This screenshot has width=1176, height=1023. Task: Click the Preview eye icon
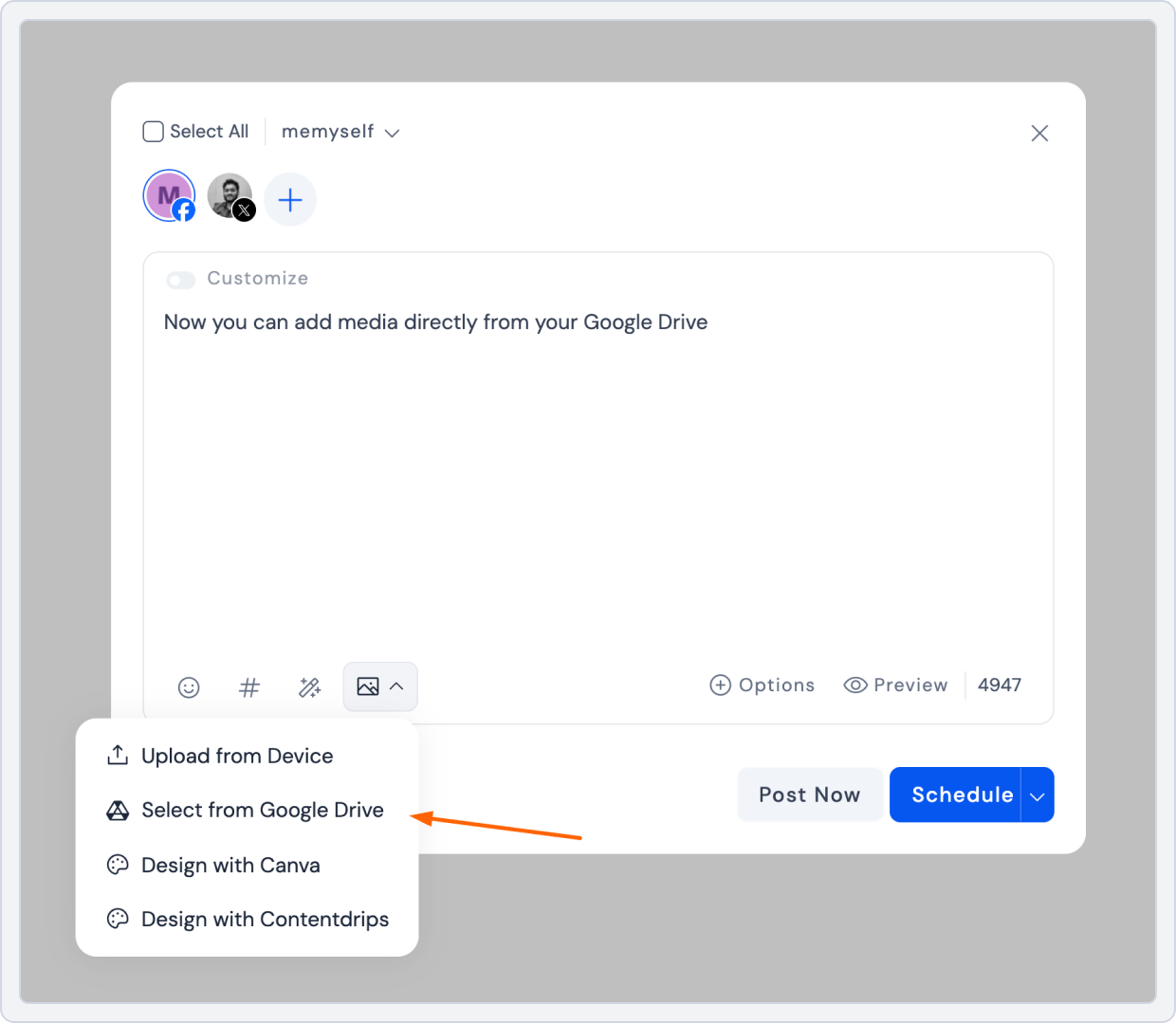[856, 685]
